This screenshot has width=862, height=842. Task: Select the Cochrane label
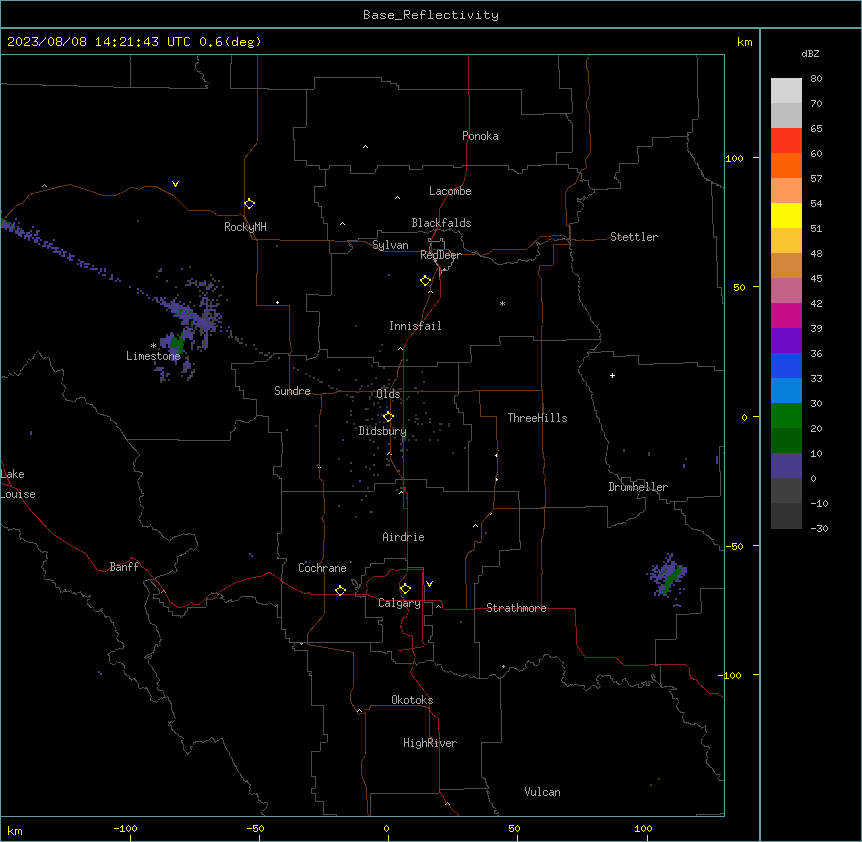pyautogui.click(x=322, y=568)
